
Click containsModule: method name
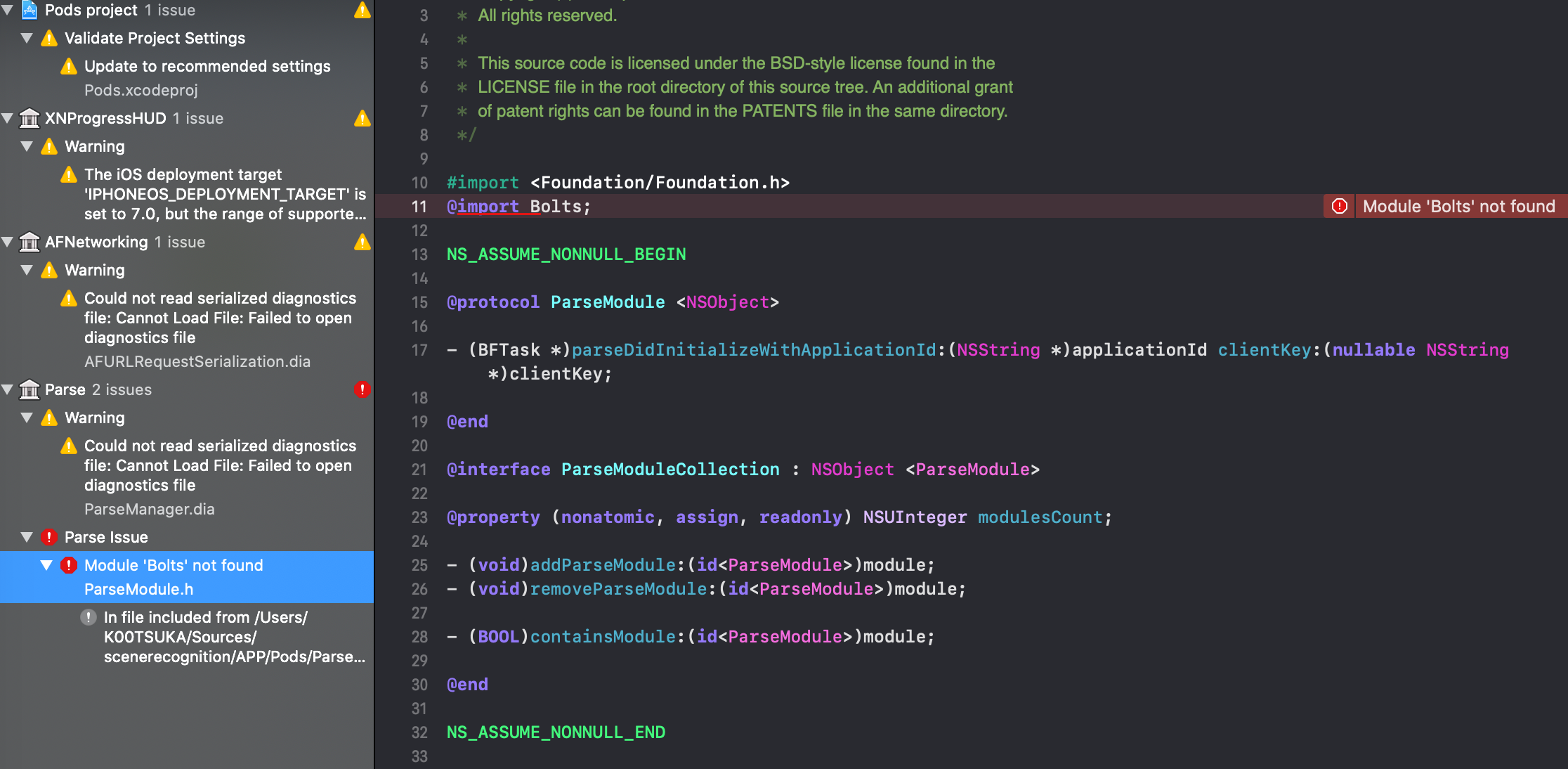(x=603, y=637)
